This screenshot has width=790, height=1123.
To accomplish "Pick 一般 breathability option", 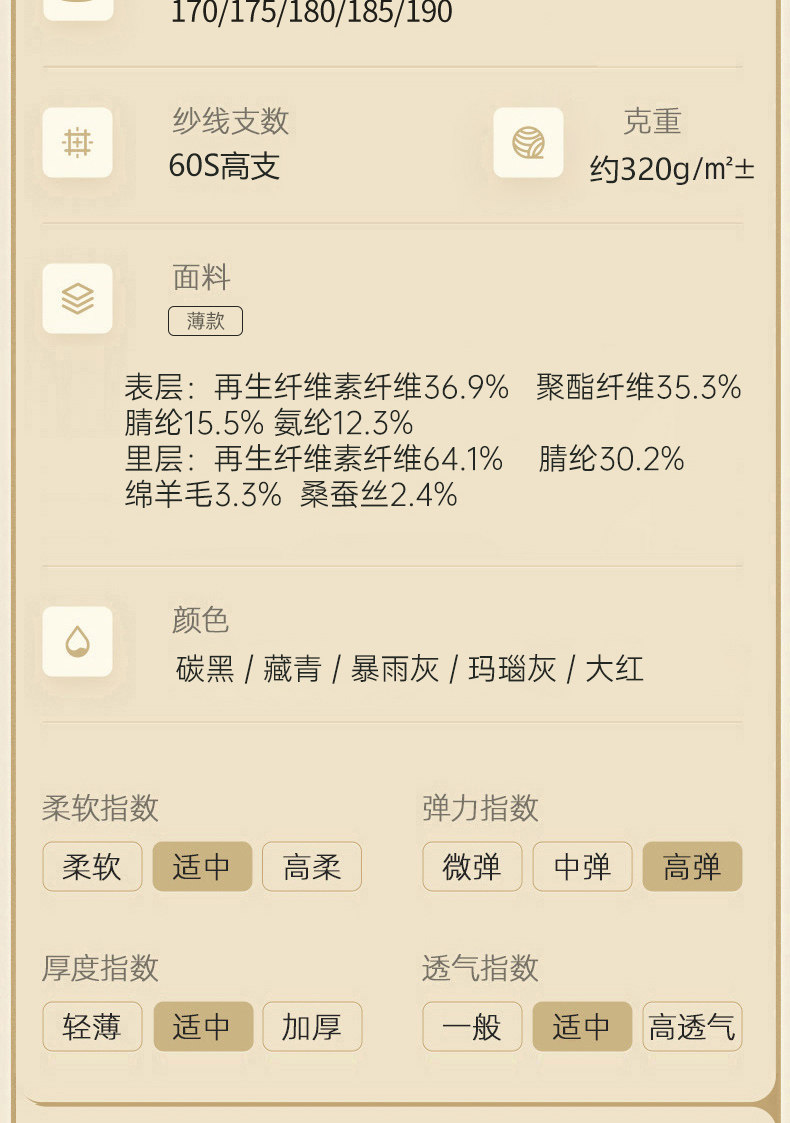I will click(x=472, y=1027).
